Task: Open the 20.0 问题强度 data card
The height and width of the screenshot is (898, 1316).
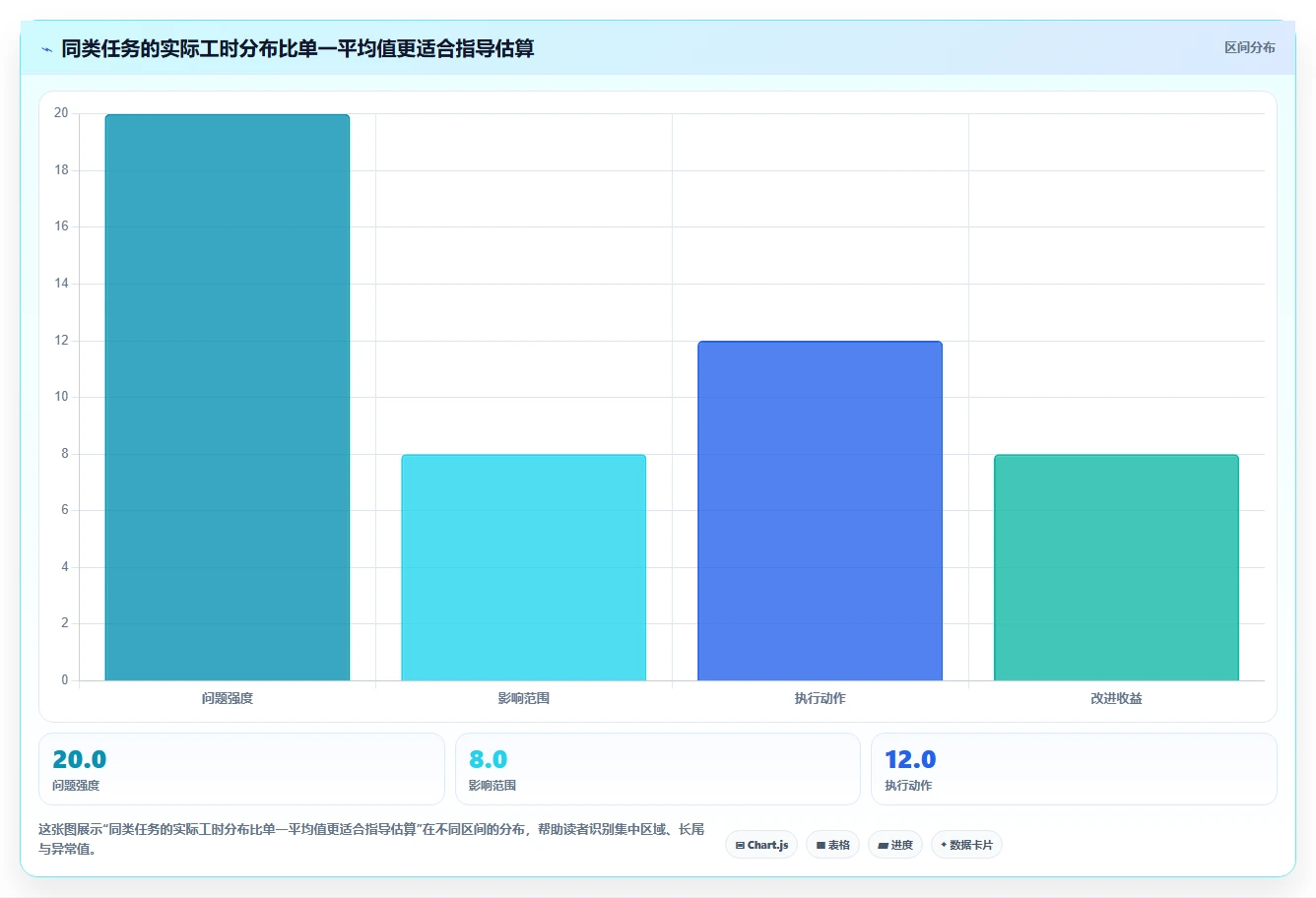Action: (241, 769)
